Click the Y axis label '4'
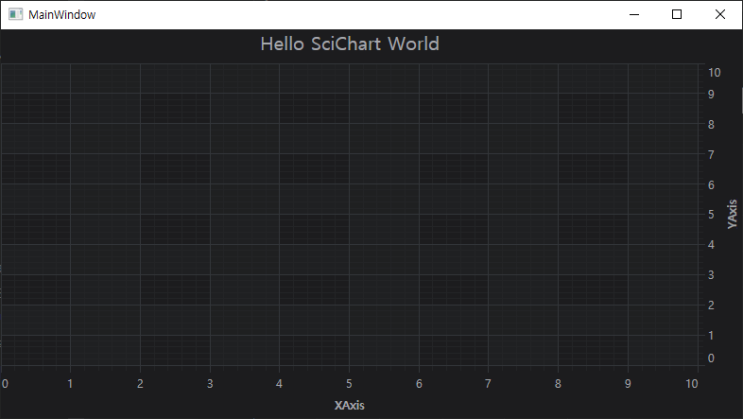Image resolution: width=743 pixels, height=419 pixels. [711, 245]
